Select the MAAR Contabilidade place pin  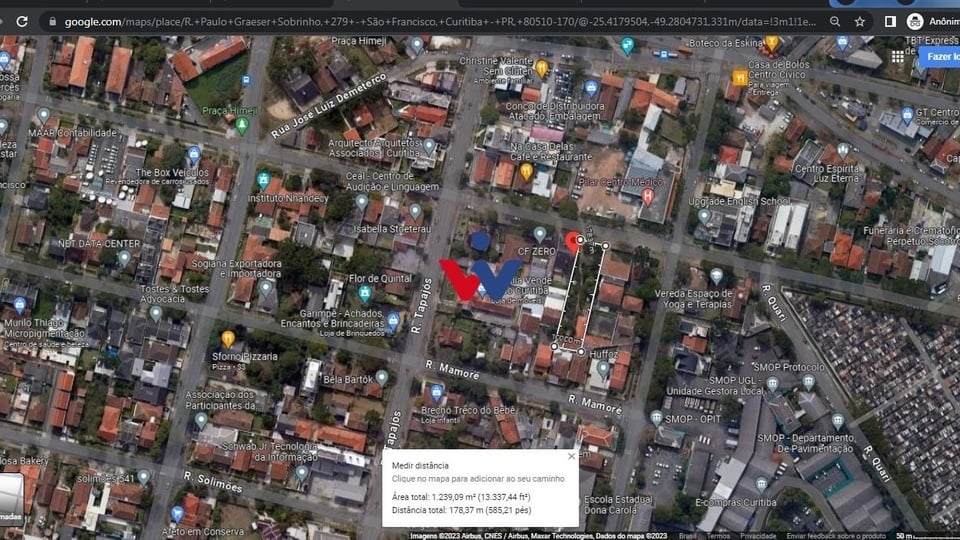43,116
